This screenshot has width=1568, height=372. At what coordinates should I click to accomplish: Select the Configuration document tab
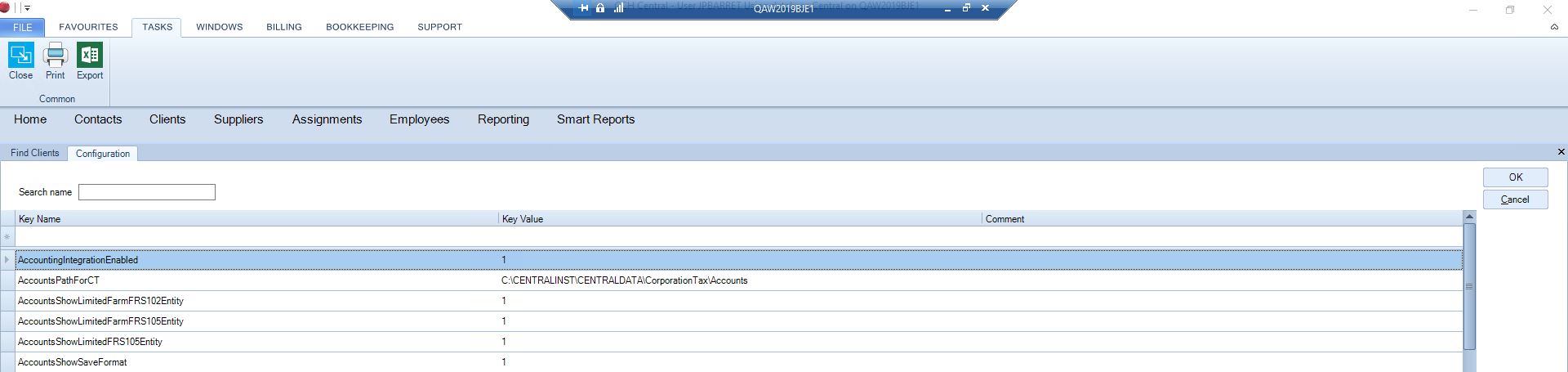[x=103, y=154]
